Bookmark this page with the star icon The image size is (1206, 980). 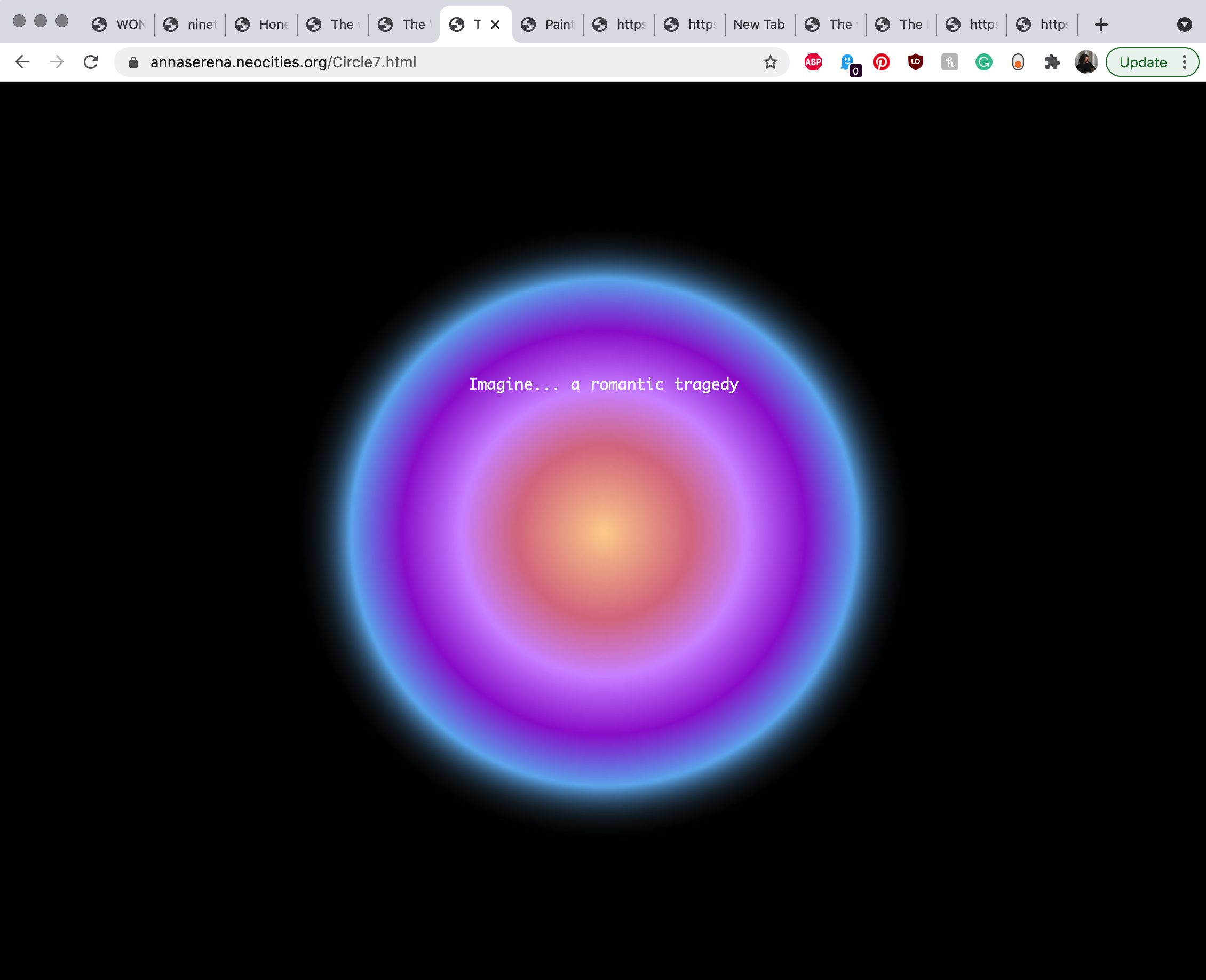[x=771, y=62]
